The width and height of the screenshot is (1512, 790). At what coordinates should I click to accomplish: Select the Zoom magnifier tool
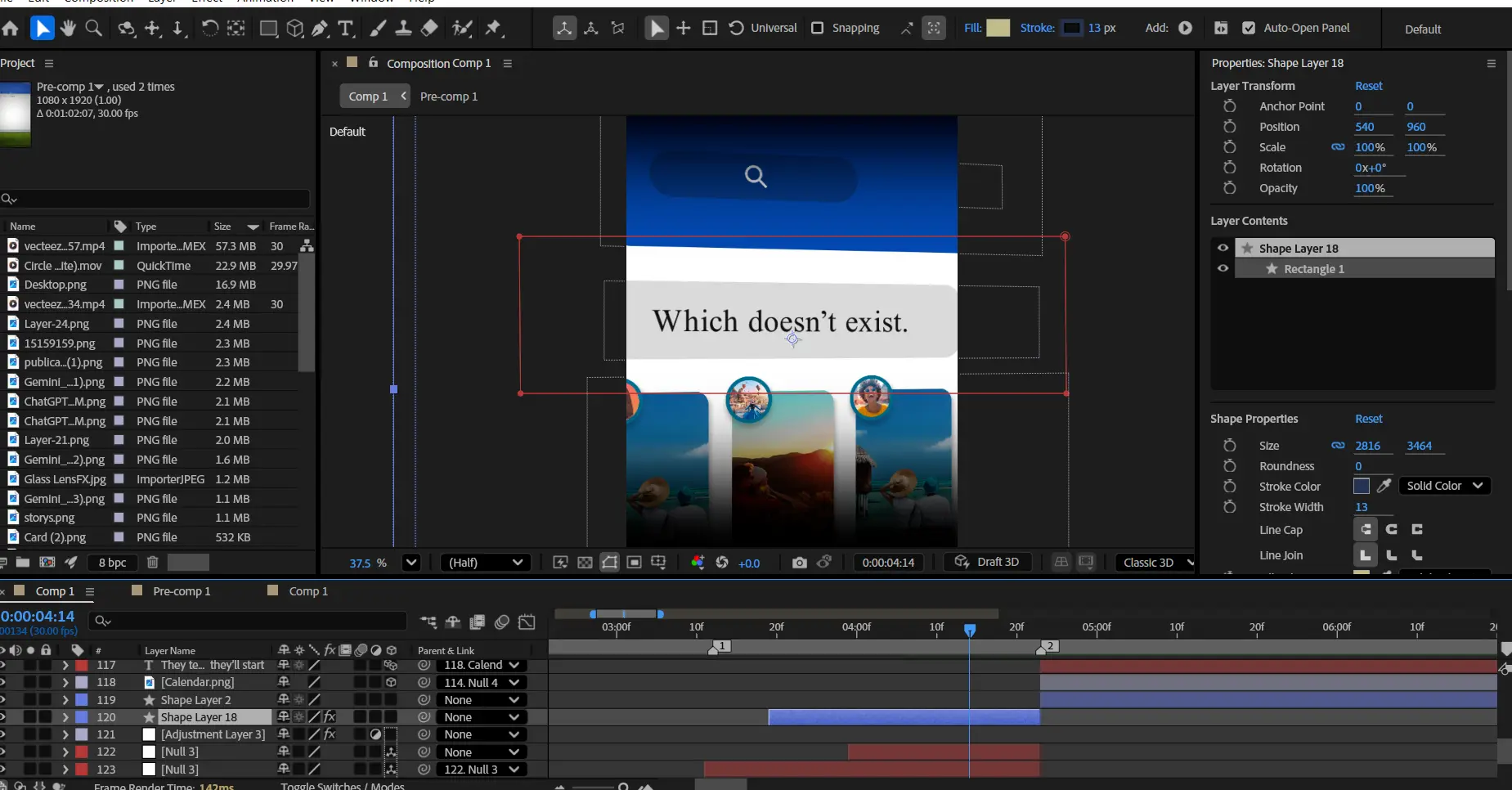[94, 29]
